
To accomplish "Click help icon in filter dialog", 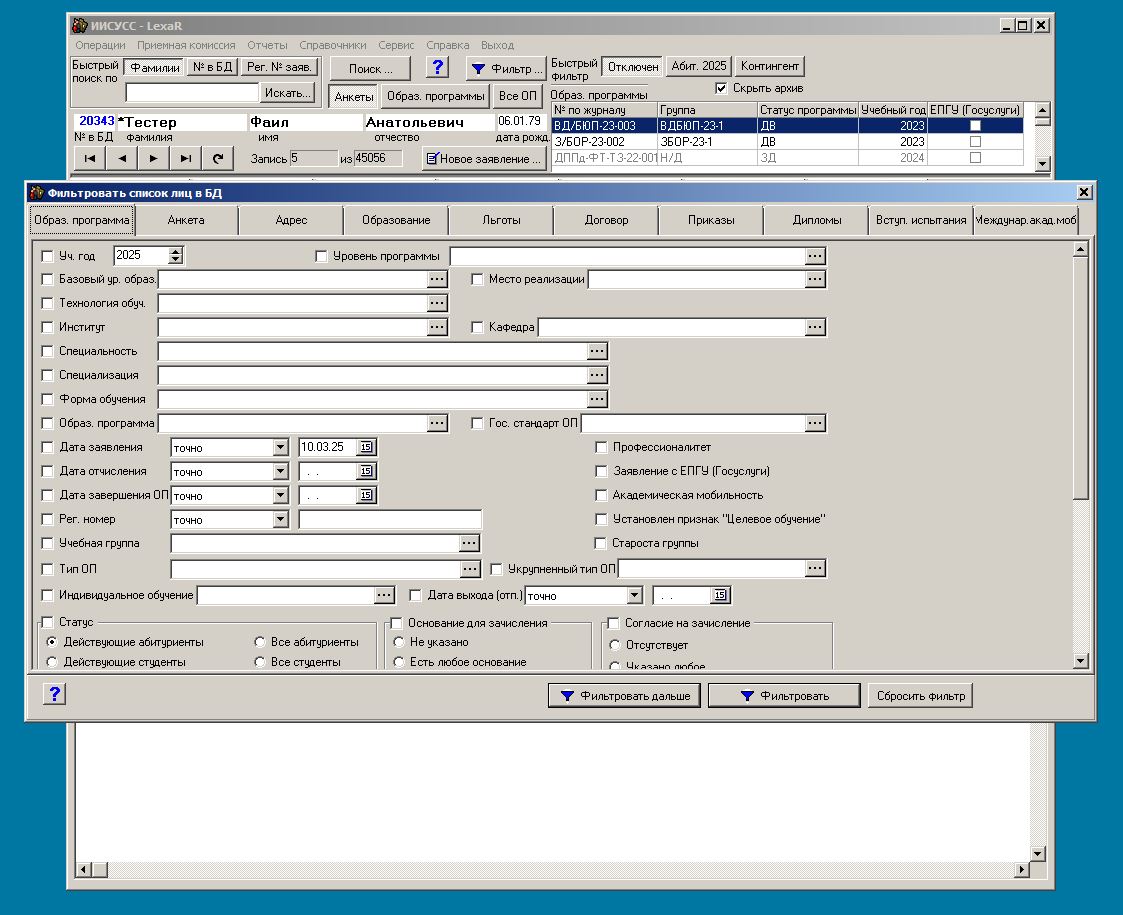I will [55, 694].
